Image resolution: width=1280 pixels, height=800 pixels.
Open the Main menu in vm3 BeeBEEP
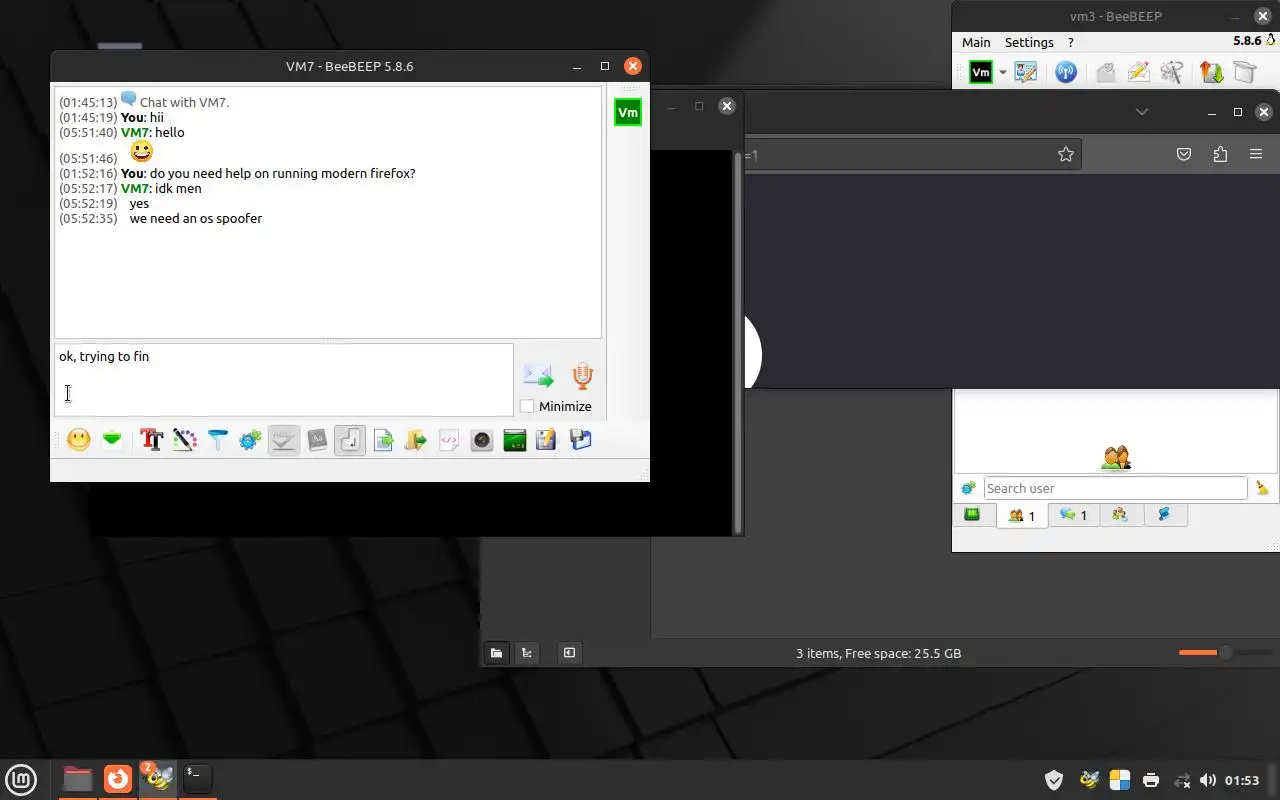pos(976,42)
